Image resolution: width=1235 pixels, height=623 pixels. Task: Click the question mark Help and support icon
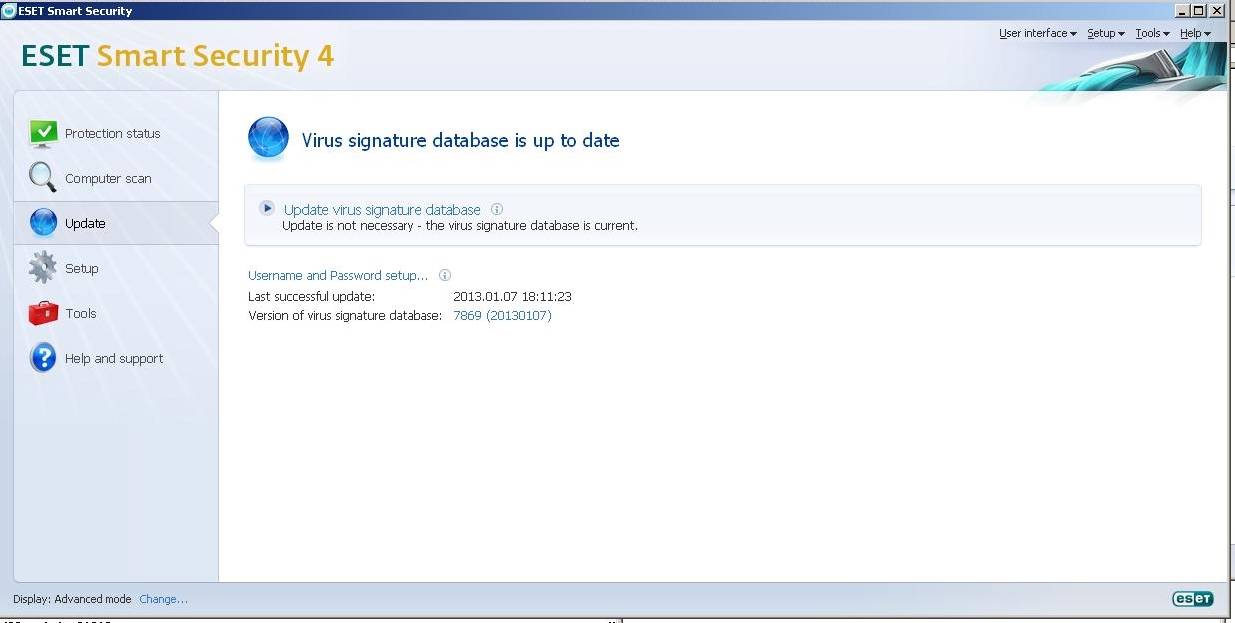(x=44, y=358)
